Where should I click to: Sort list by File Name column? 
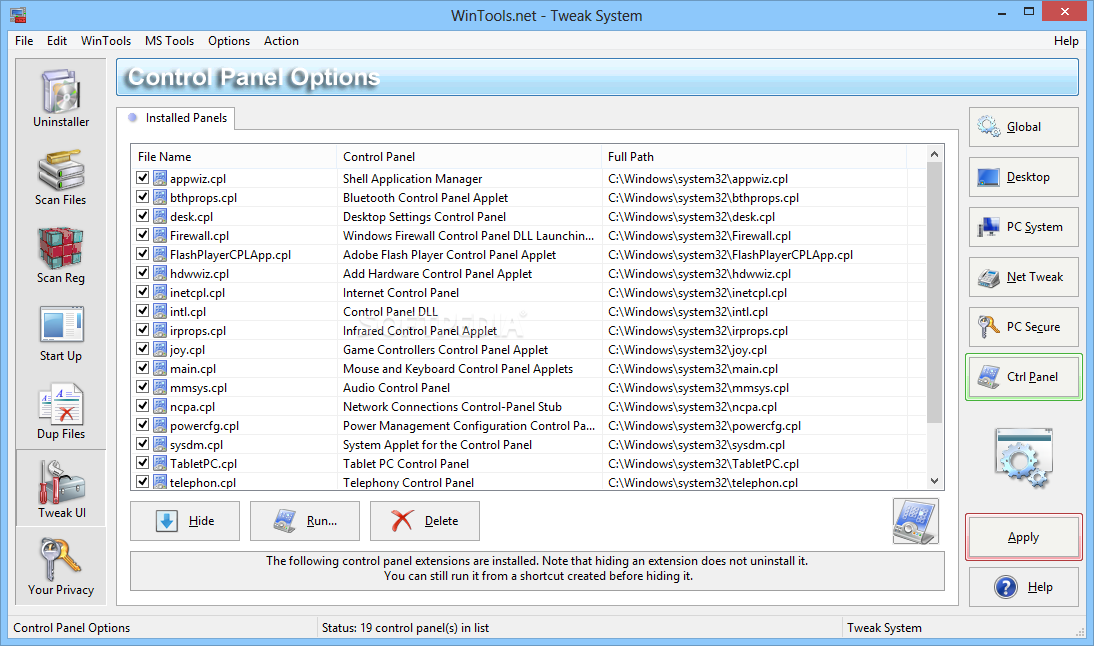pyautogui.click(x=234, y=157)
